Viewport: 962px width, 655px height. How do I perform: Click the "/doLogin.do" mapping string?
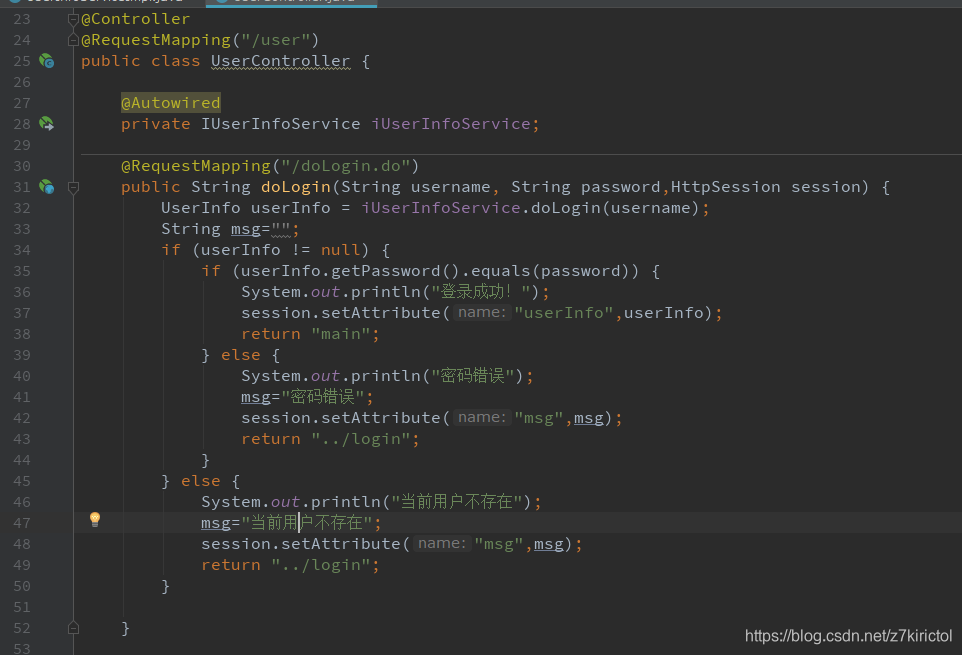pos(345,166)
